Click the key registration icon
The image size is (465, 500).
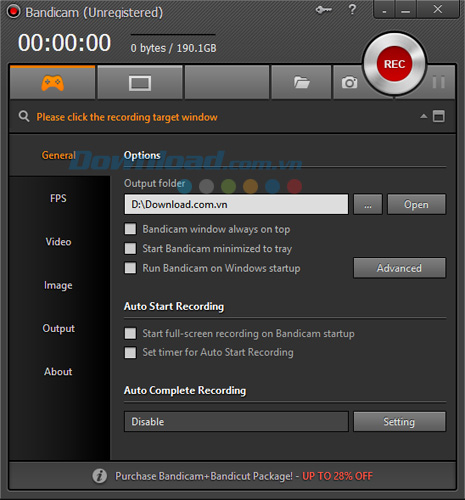pos(323,10)
